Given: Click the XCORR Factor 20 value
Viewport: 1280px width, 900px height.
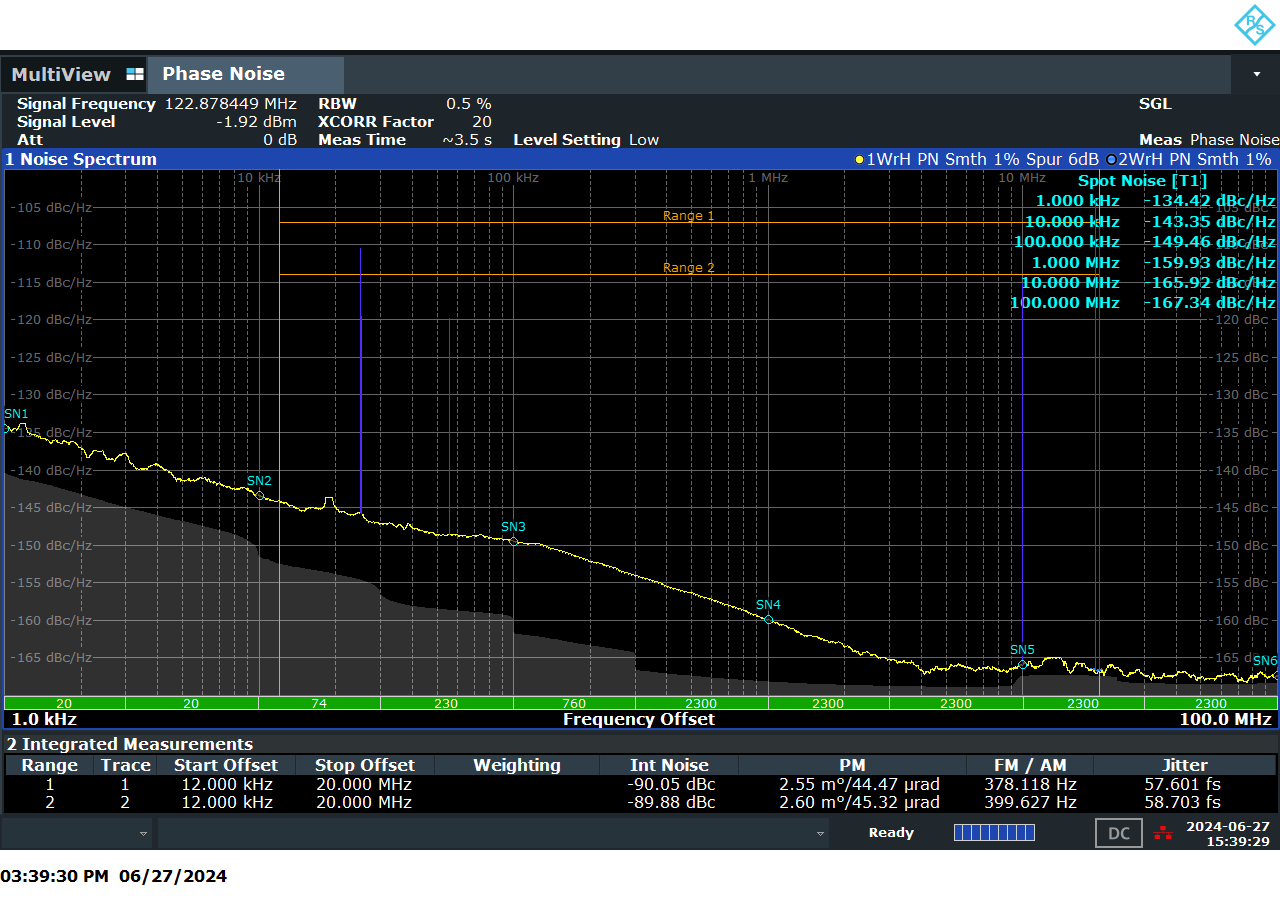Looking at the screenshot, I should [x=482, y=122].
